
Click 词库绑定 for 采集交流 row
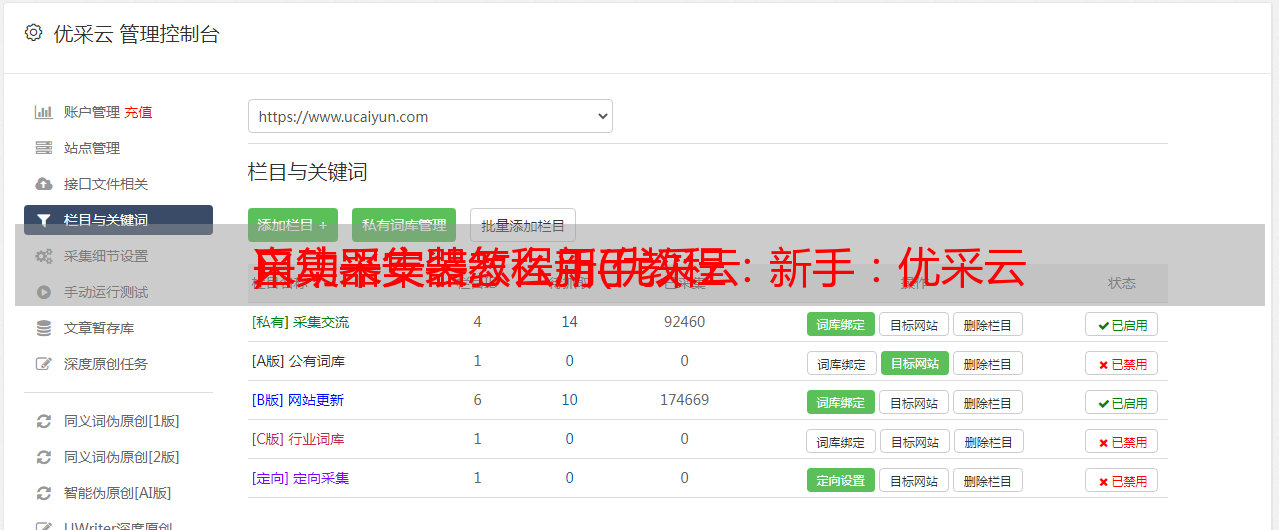click(841, 324)
